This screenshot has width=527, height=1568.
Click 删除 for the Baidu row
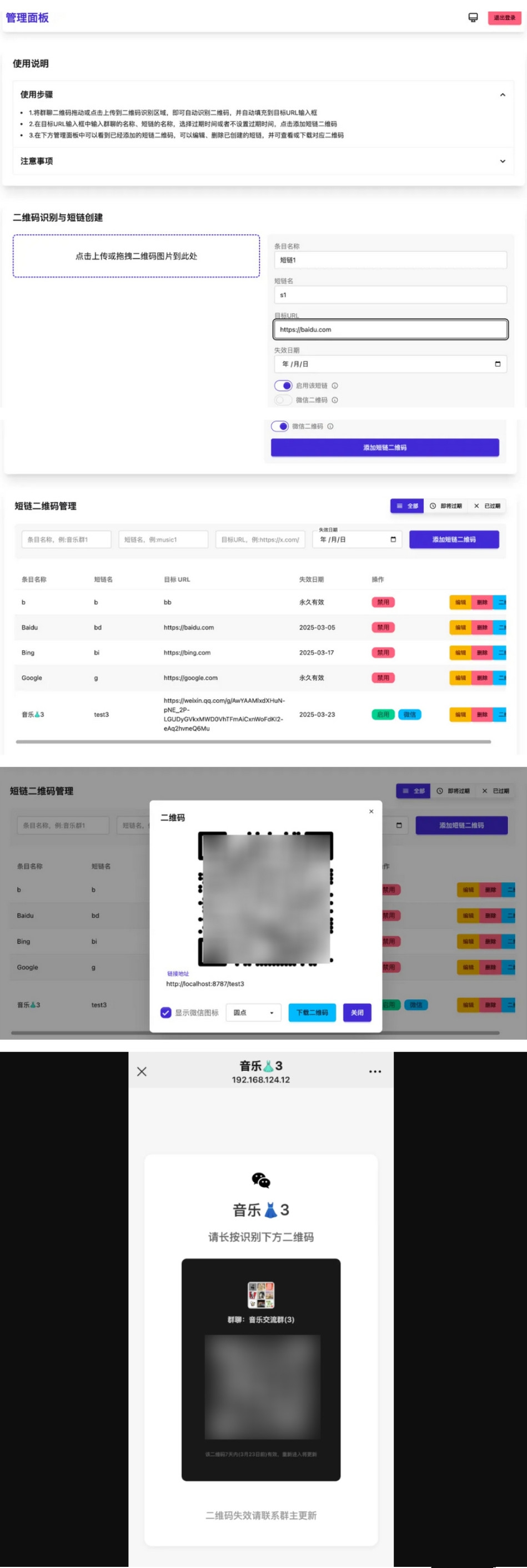coord(482,627)
